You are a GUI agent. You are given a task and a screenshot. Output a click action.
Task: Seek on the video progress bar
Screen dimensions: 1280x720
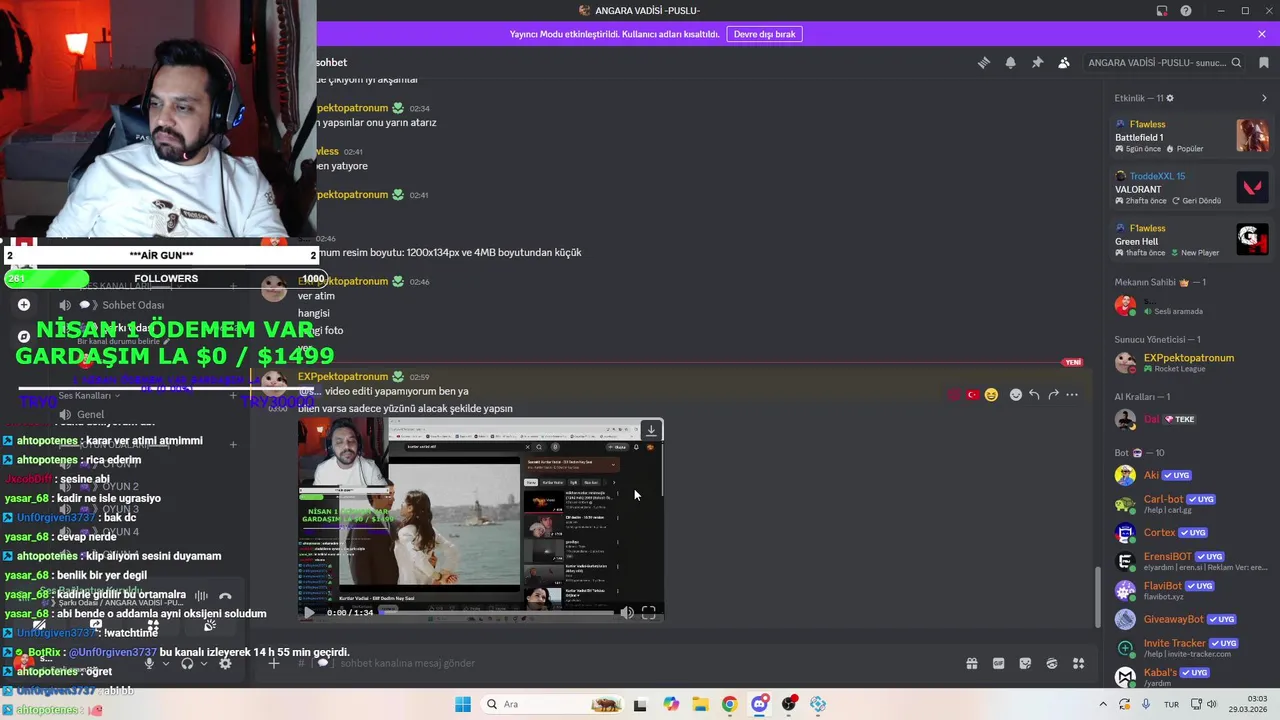pos(496,612)
